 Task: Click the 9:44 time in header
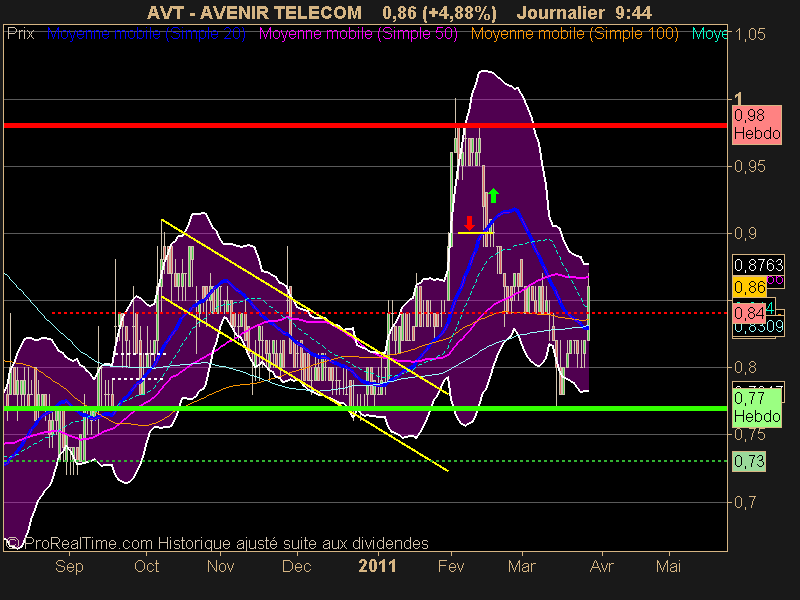coord(634,12)
